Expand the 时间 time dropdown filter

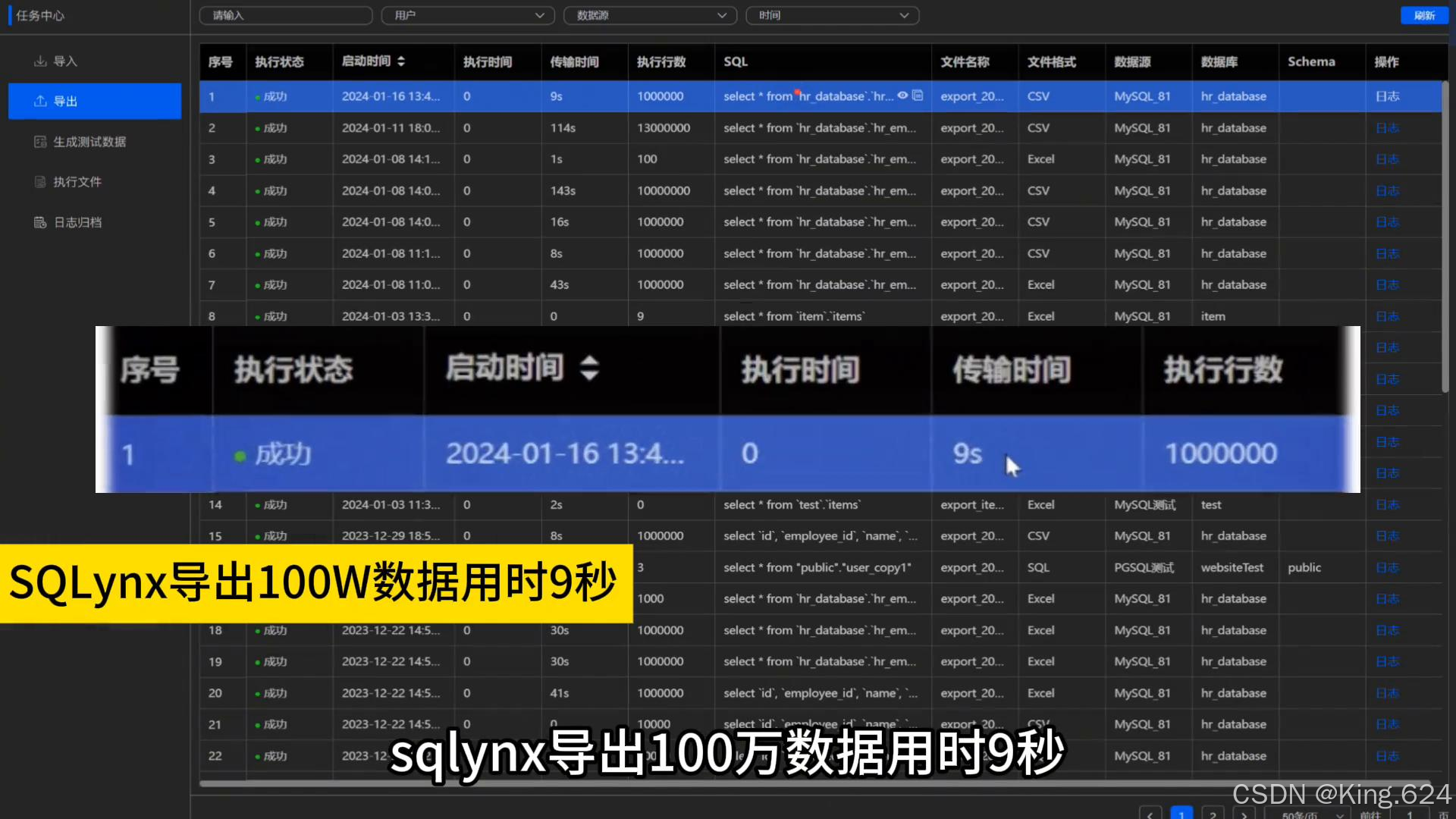(832, 15)
